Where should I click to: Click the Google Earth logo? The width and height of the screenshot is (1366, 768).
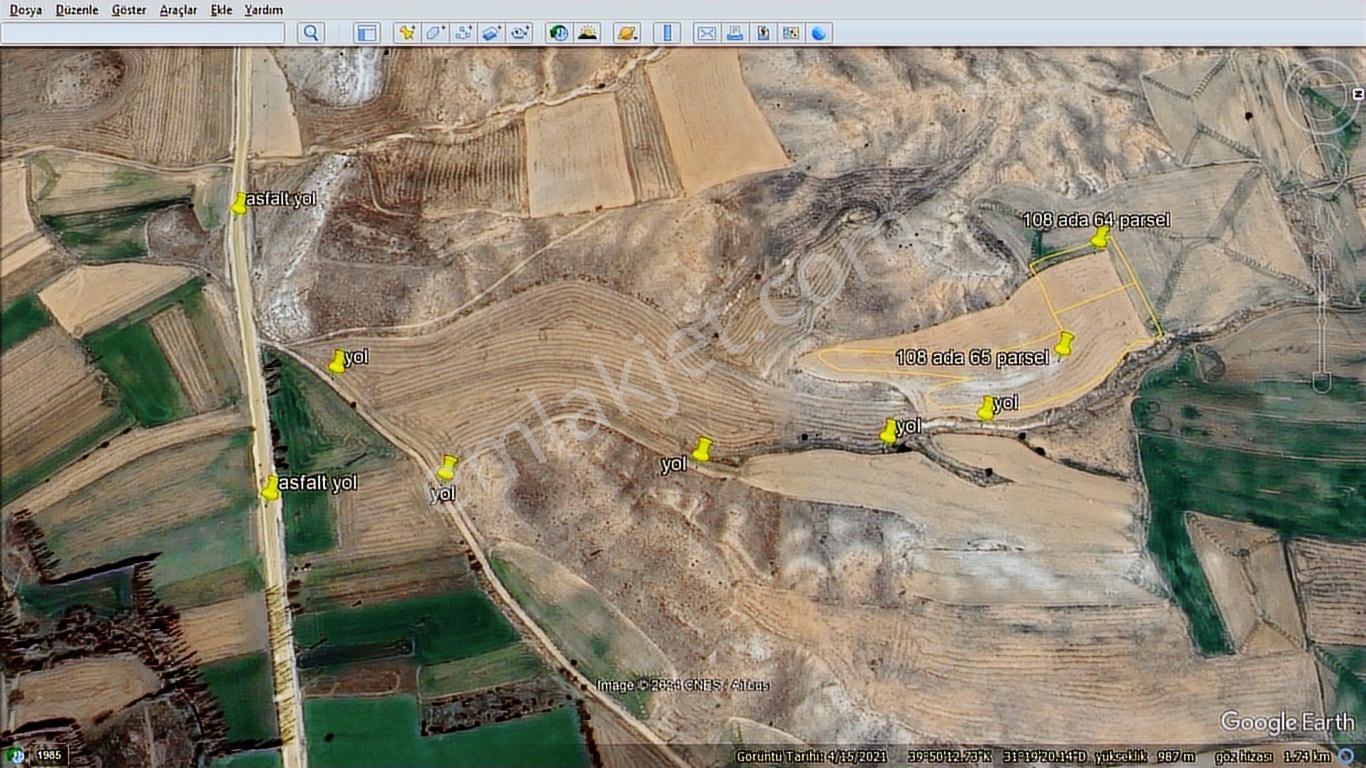pos(1287,721)
